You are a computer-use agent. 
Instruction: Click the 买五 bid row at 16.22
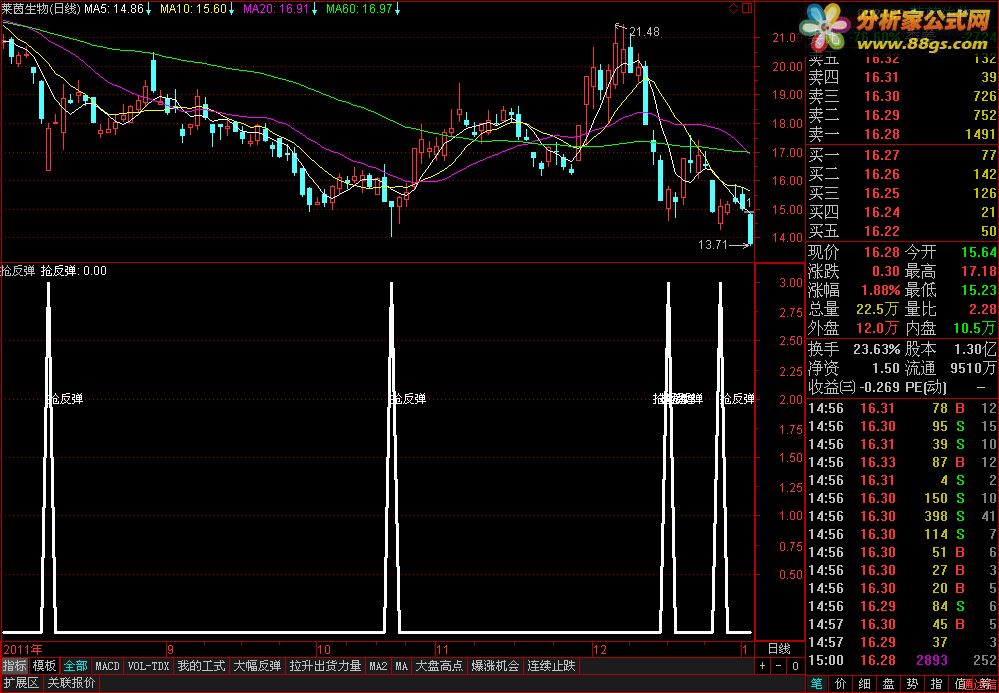coord(902,231)
